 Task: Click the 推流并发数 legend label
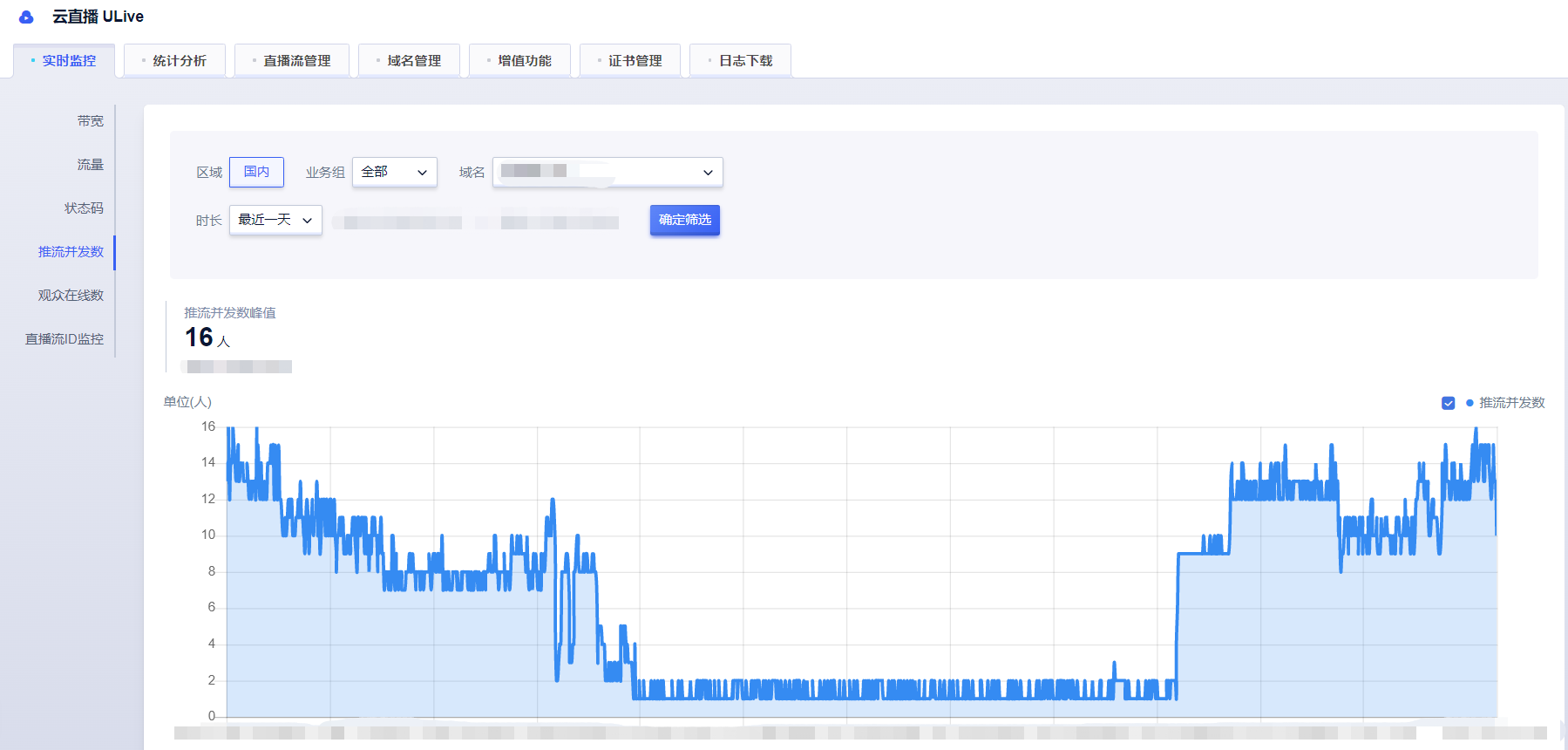[x=1512, y=403]
